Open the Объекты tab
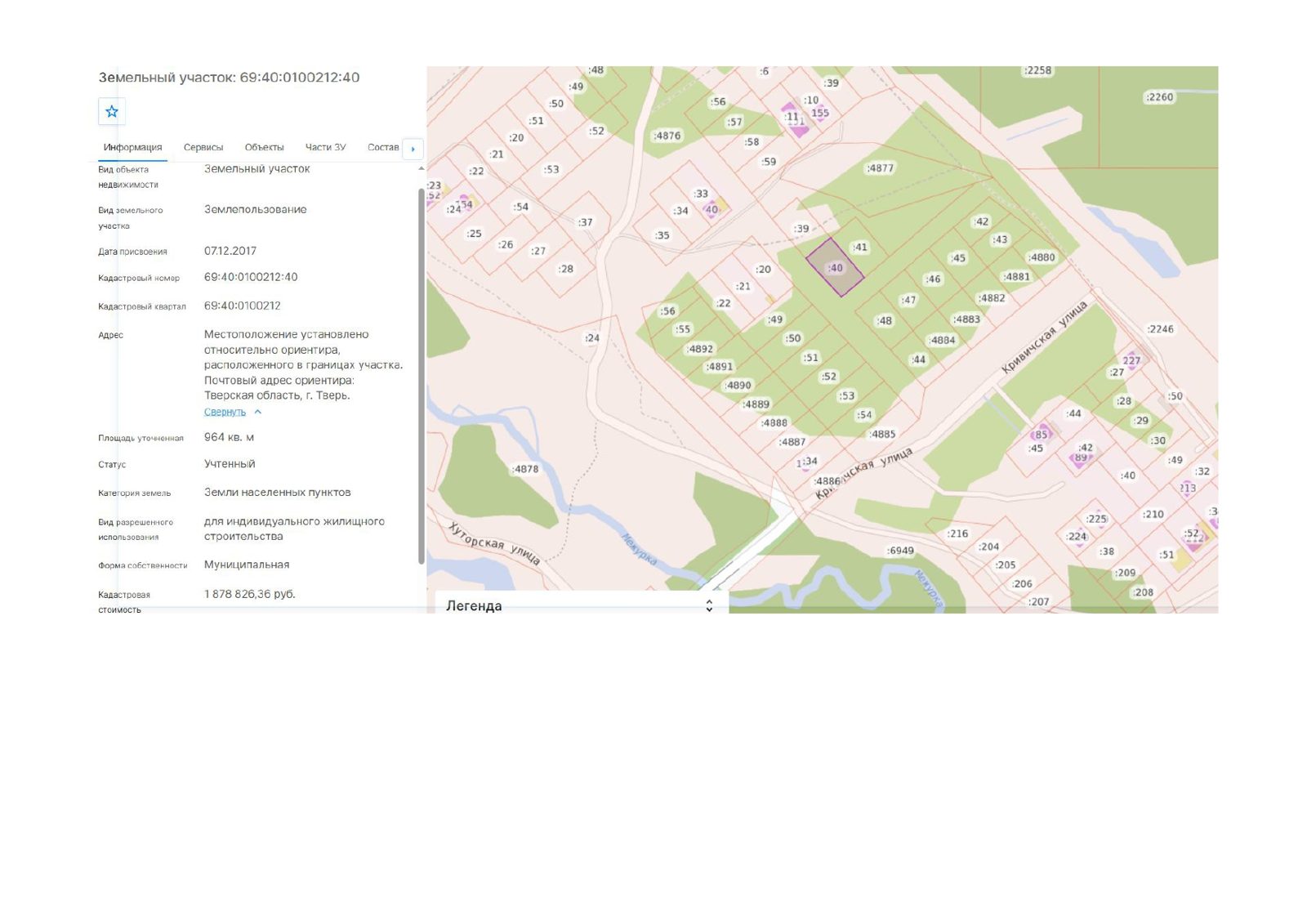The width and height of the screenshot is (1307, 924). point(264,148)
